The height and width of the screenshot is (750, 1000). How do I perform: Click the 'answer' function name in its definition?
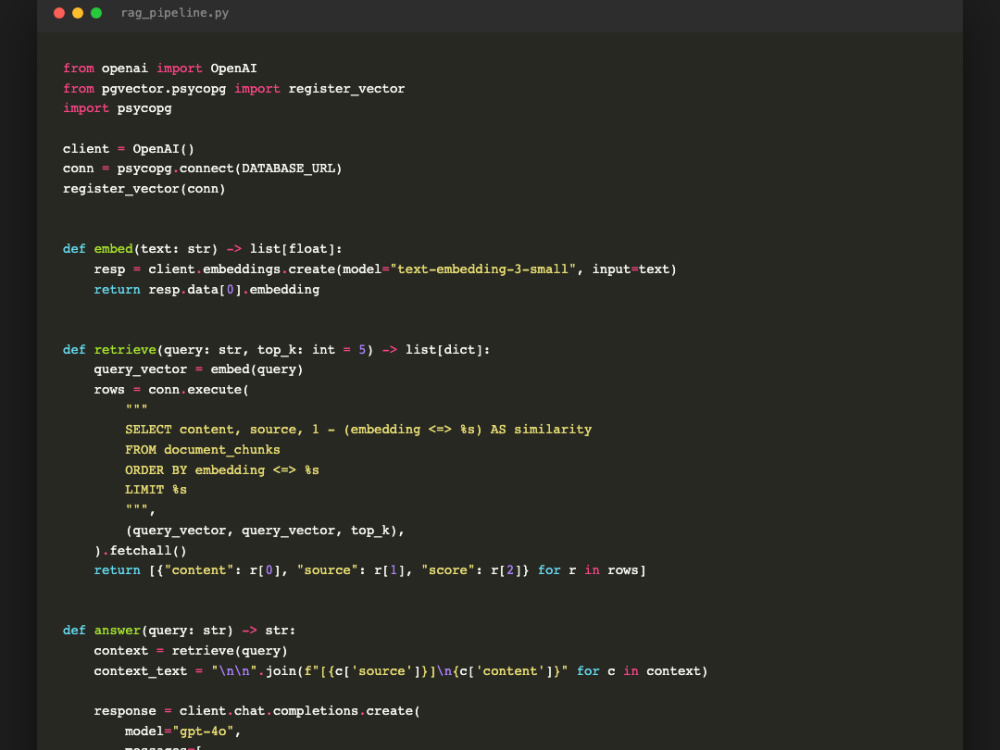[x=117, y=630]
